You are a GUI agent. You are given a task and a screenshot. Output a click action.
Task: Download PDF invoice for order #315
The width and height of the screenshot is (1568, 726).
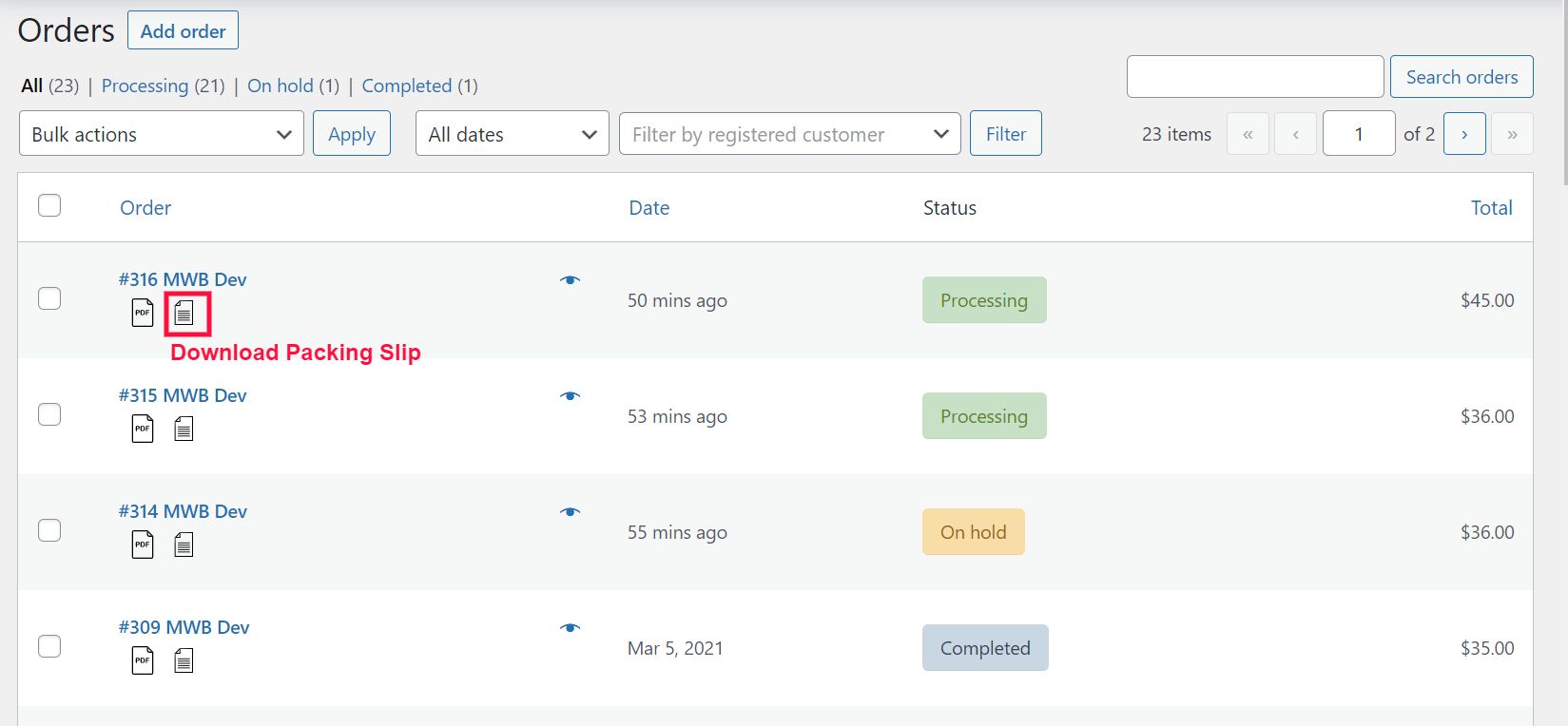143,429
